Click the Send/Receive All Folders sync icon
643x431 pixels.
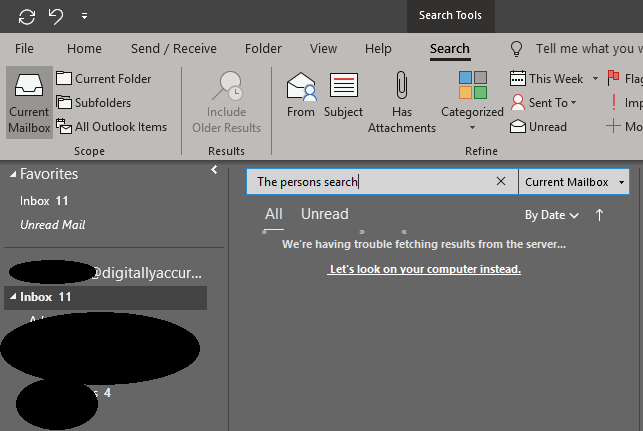point(27,17)
